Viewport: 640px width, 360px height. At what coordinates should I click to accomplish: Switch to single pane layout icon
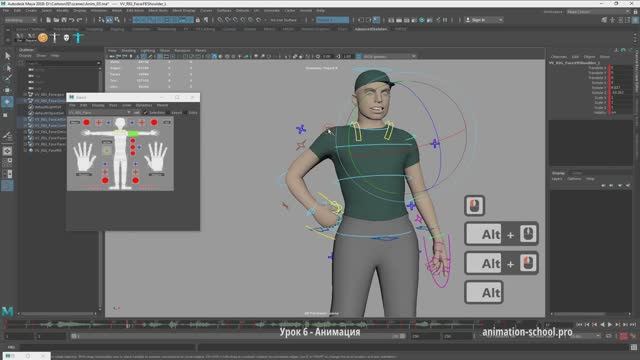click(x=7, y=151)
